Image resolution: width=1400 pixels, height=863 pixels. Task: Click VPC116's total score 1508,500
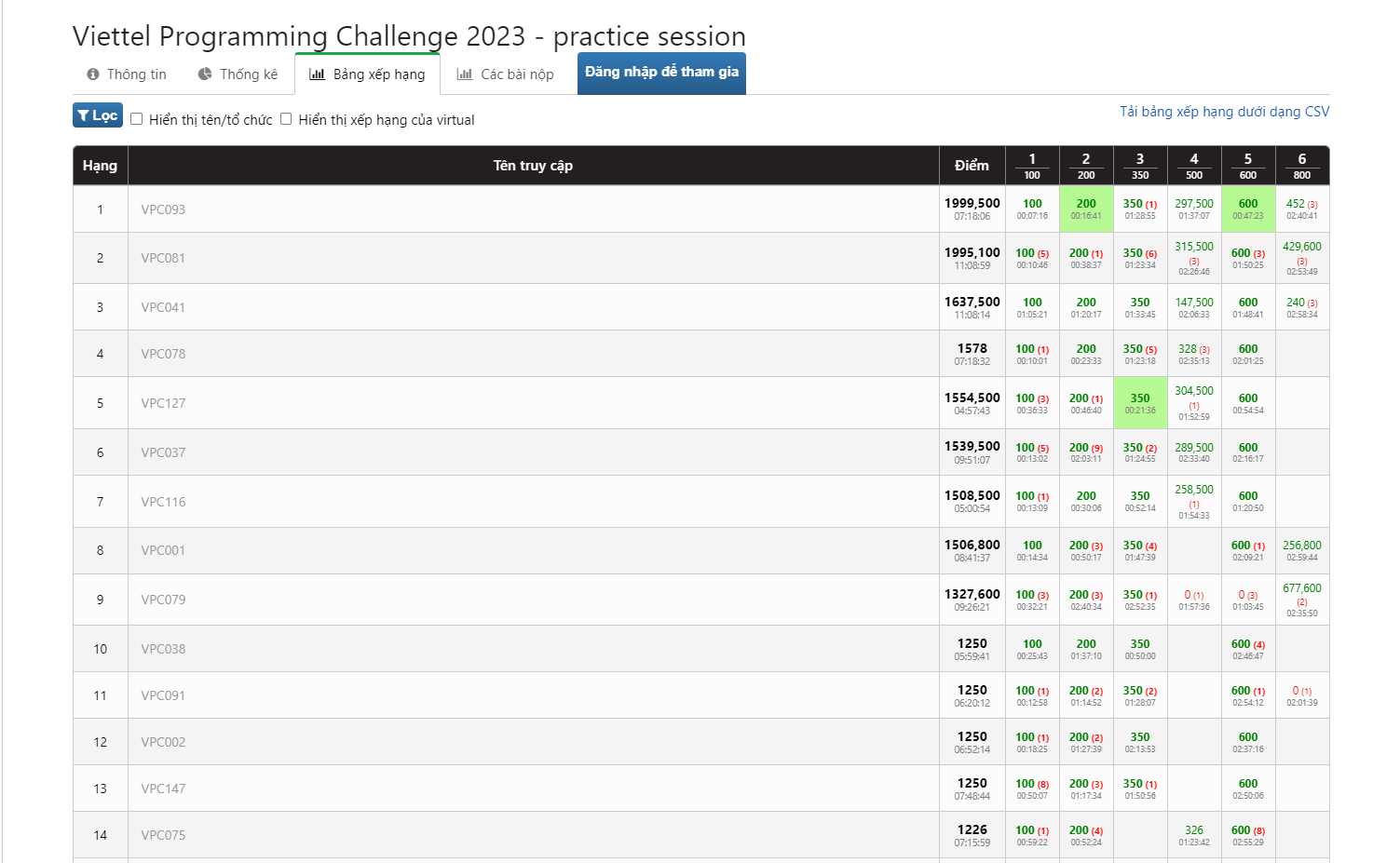(x=972, y=496)
